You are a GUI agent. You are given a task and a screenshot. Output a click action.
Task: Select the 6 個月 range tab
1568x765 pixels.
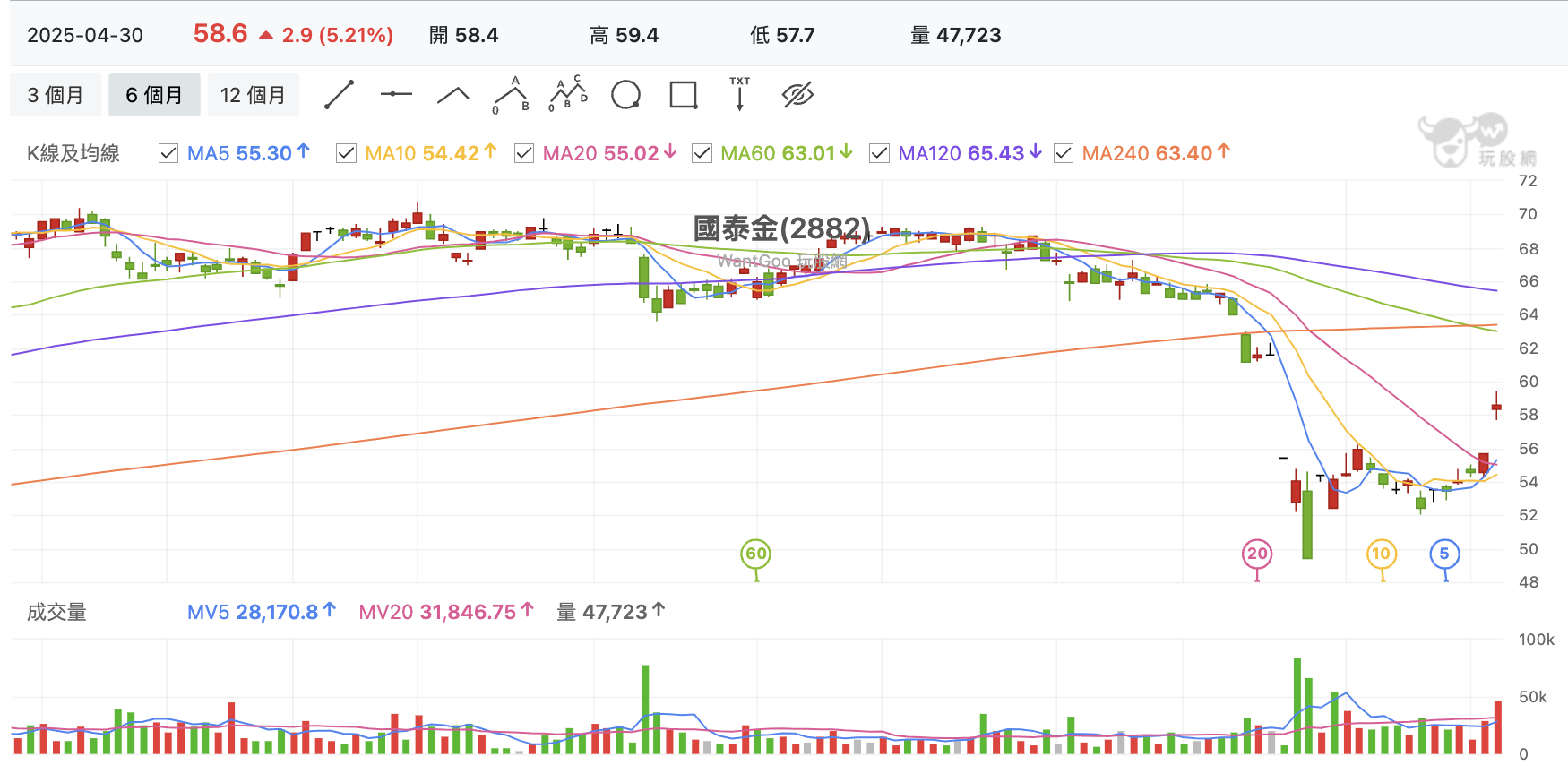(x=154, y=95)
